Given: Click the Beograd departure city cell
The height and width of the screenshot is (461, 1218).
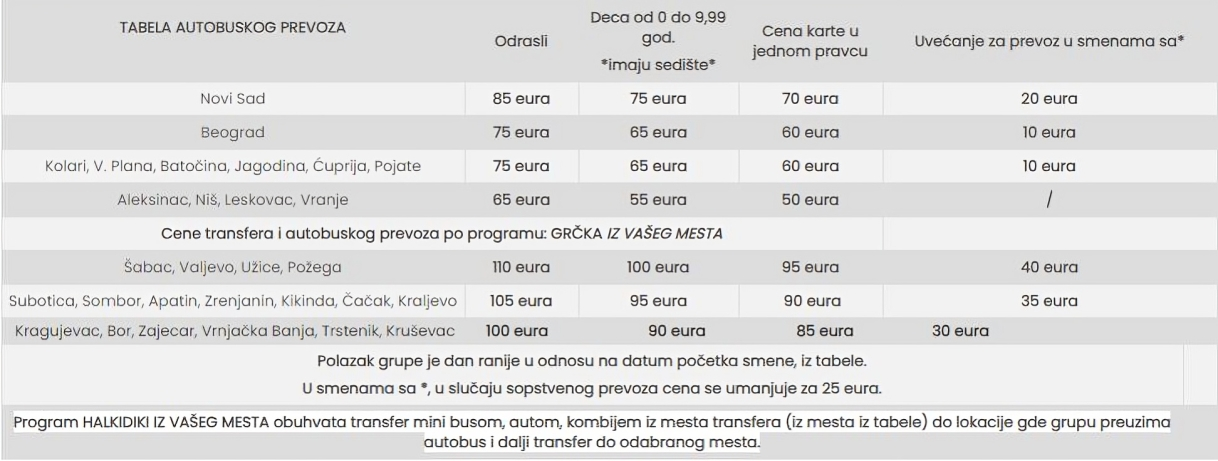Looking at the screenshot, I should [232, 132].
